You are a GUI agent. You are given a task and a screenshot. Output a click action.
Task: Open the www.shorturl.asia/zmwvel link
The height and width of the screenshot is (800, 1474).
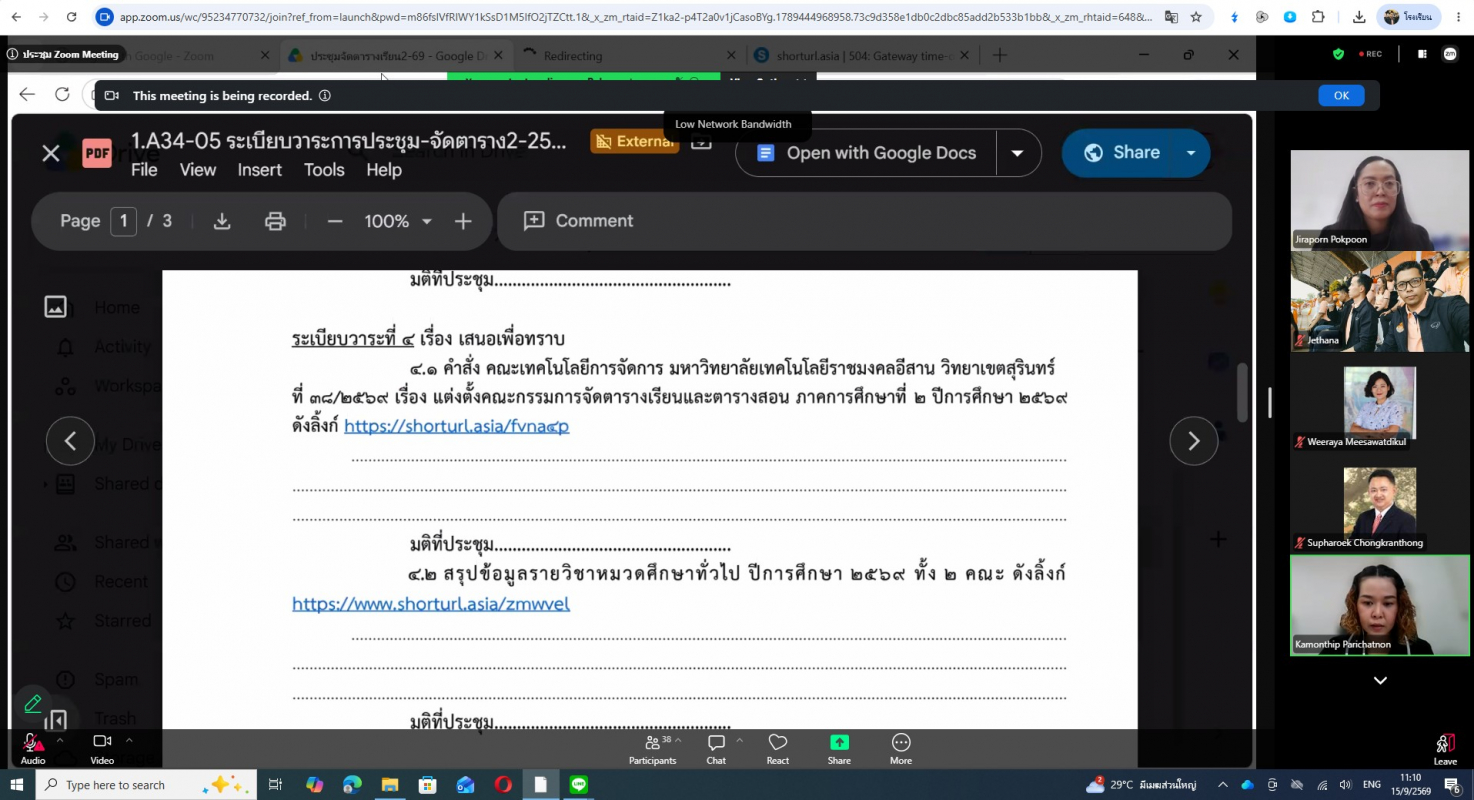(431, 604)
